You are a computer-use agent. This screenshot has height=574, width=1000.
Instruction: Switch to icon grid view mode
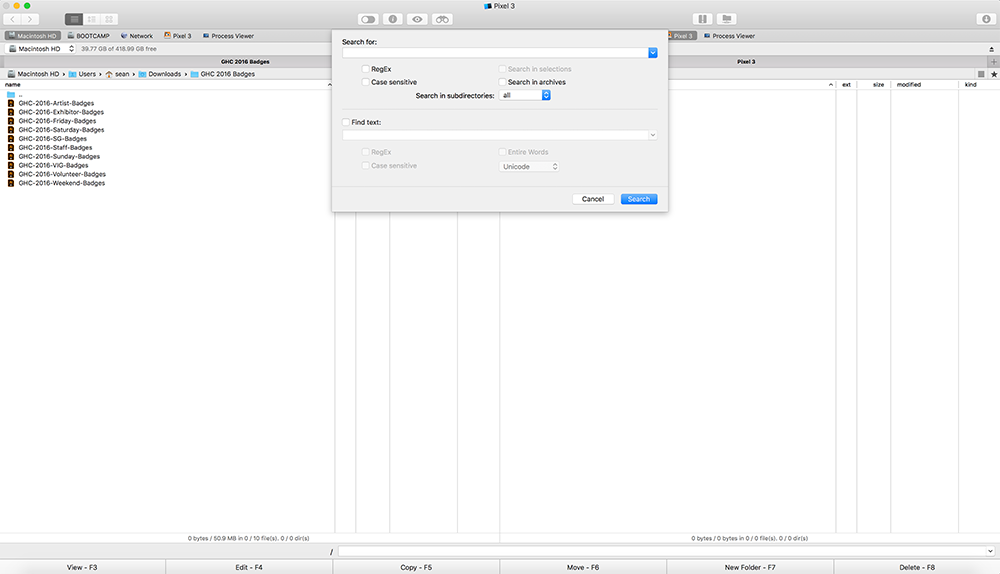pos(109,19)
